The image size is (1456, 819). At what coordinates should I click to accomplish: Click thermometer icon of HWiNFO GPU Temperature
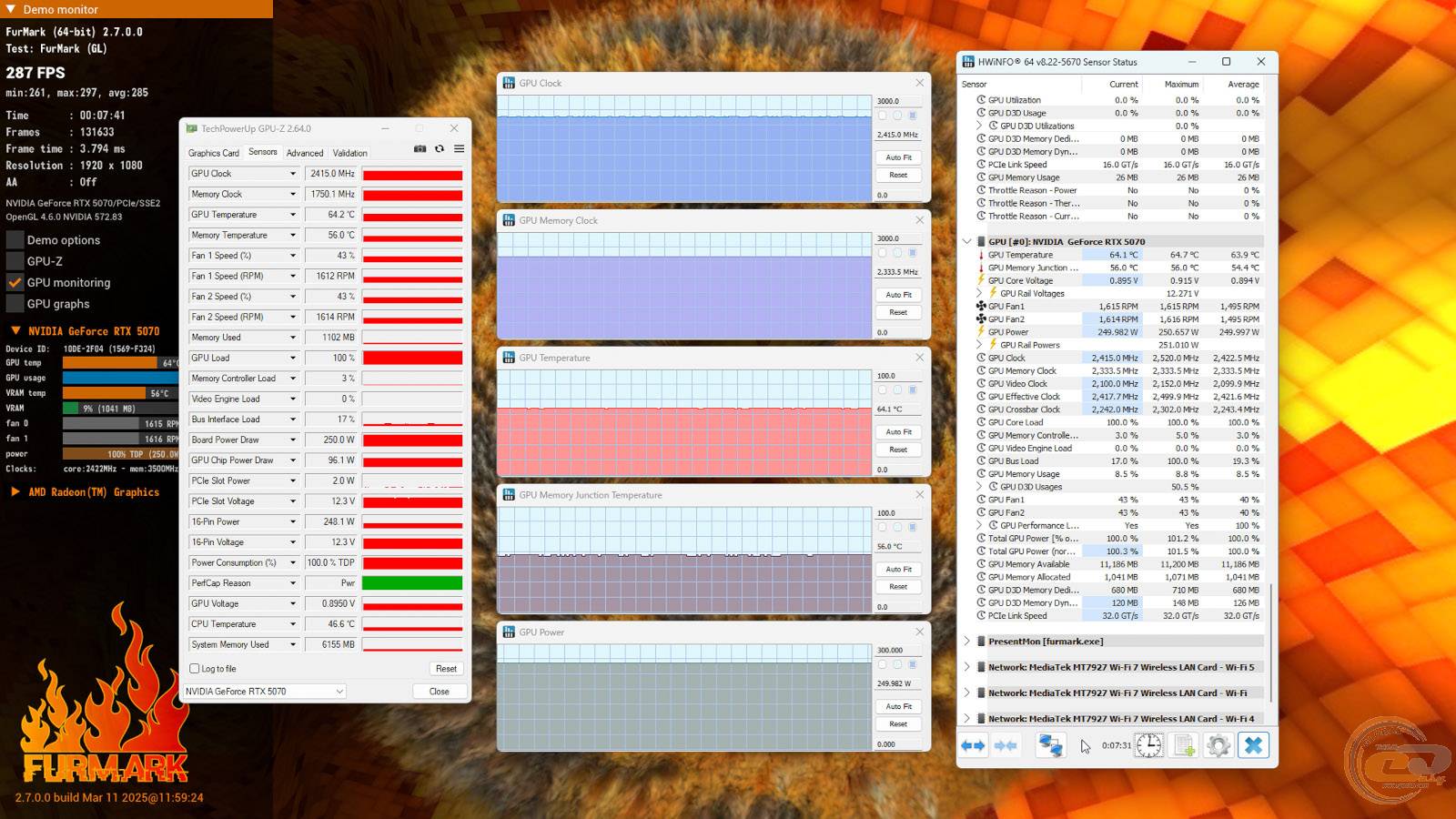click(x=981, y=255)
